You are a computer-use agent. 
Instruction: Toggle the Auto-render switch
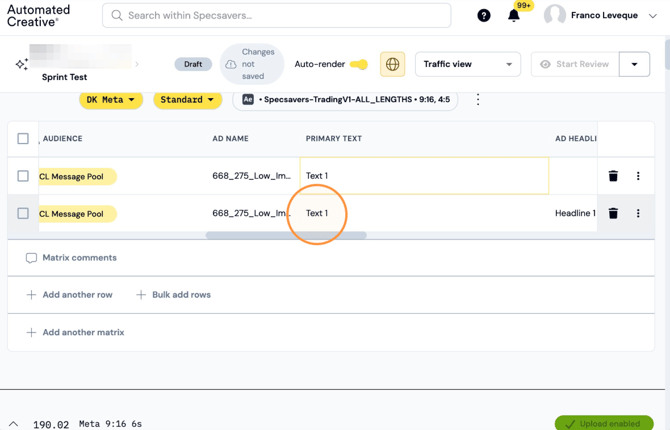[359, 64]
